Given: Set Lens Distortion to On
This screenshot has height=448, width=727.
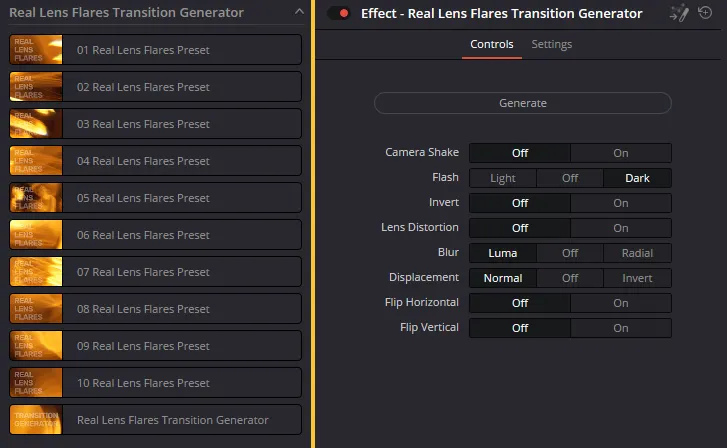Looking at the screenshot, I should (621, 228).
